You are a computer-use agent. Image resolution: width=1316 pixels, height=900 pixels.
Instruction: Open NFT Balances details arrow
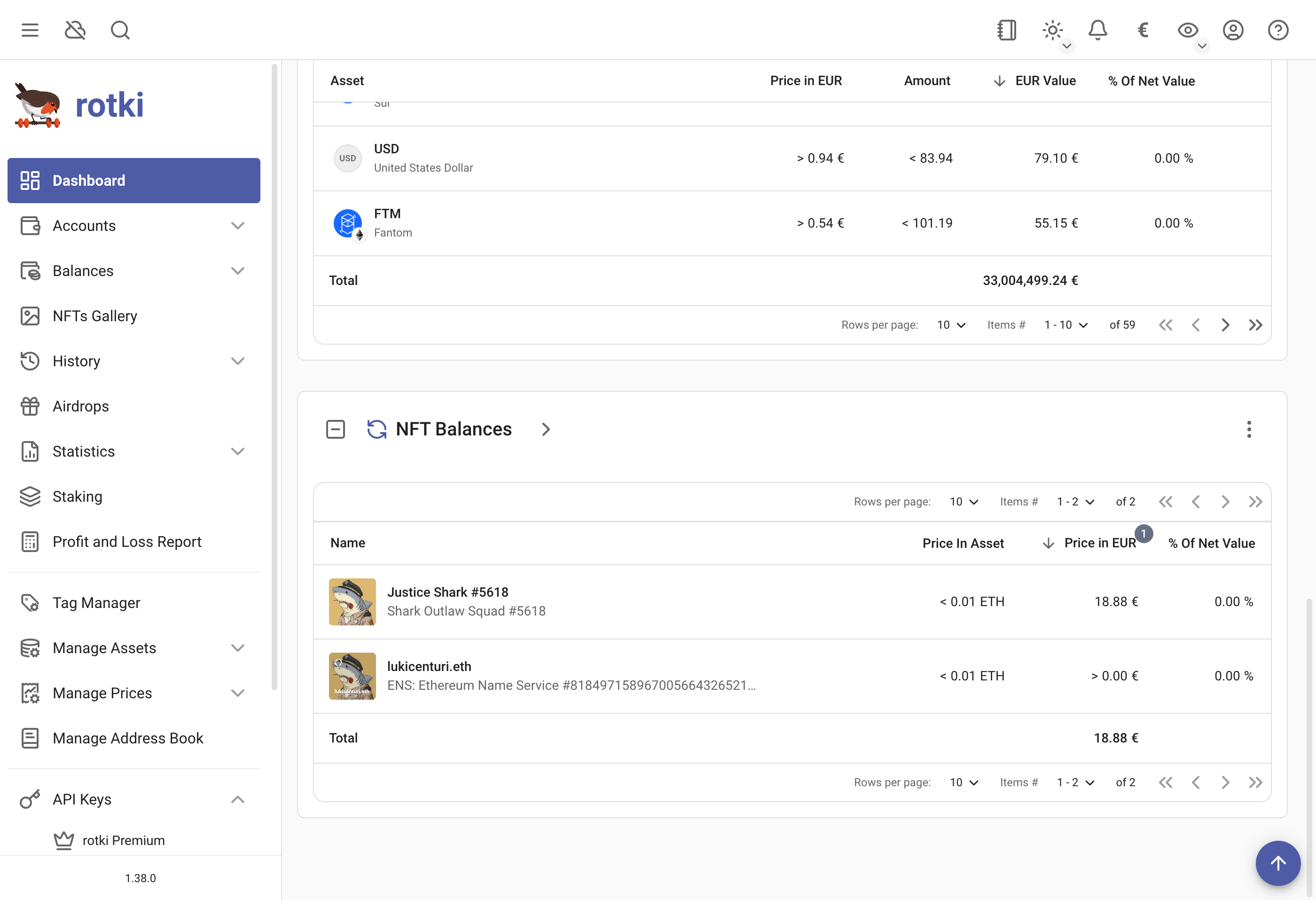point(545,429)
